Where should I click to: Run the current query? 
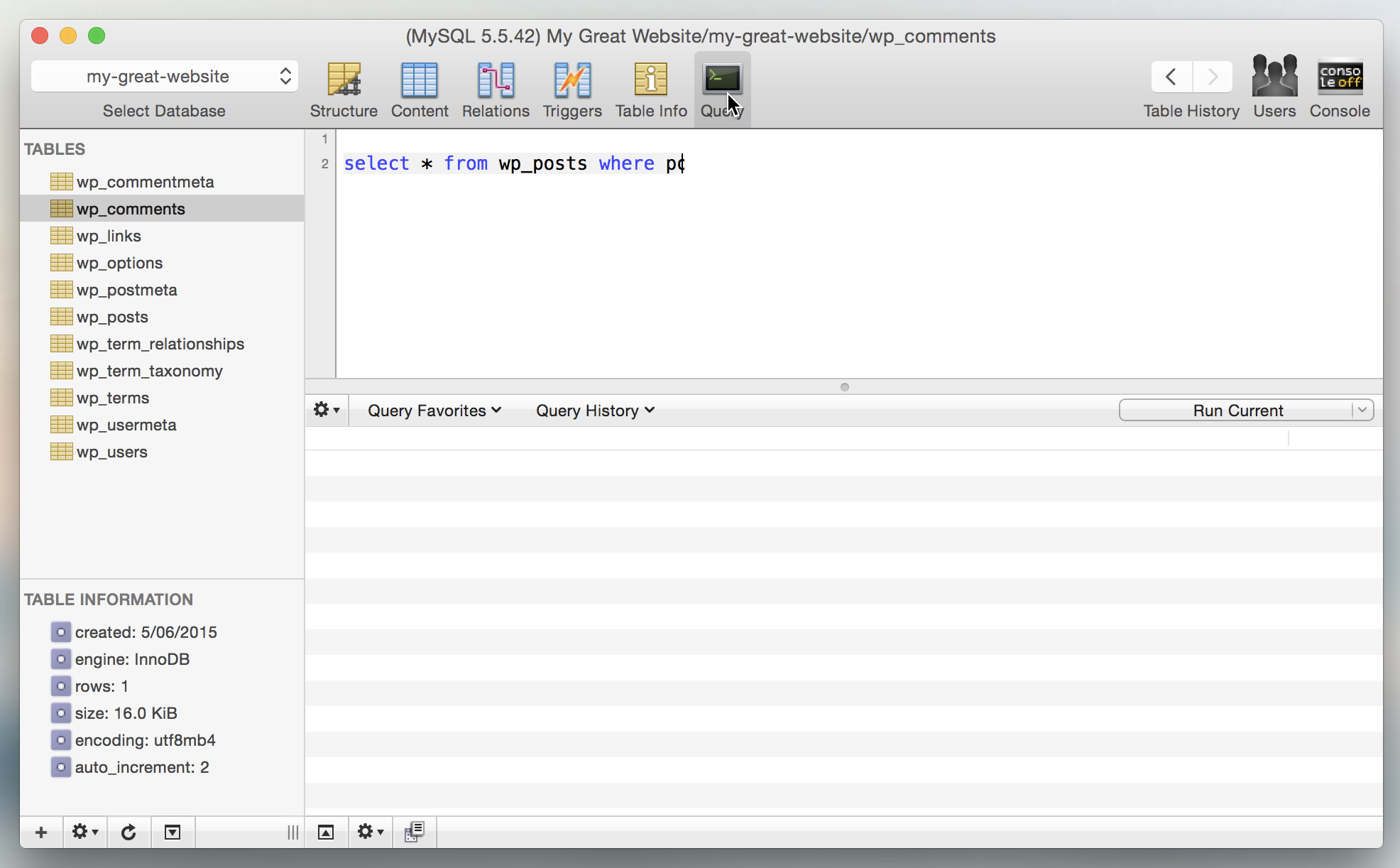[x=1238, y=410]
